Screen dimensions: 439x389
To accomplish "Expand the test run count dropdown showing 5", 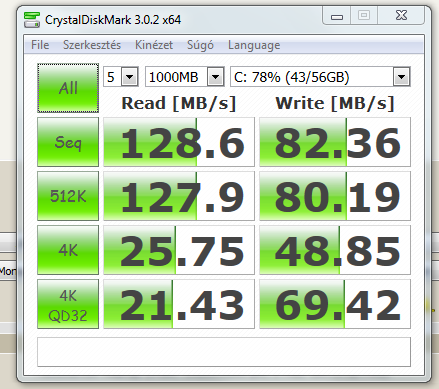I will [130, 77].
